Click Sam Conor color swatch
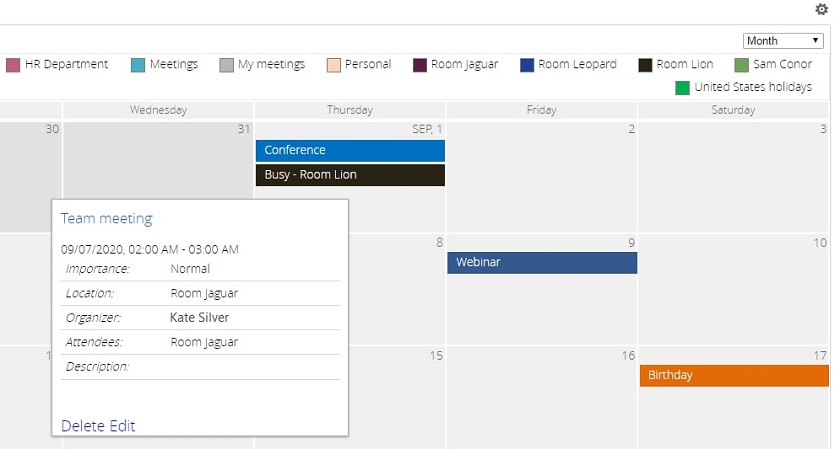Screen dimensions: 840x449 click(741, 65)
